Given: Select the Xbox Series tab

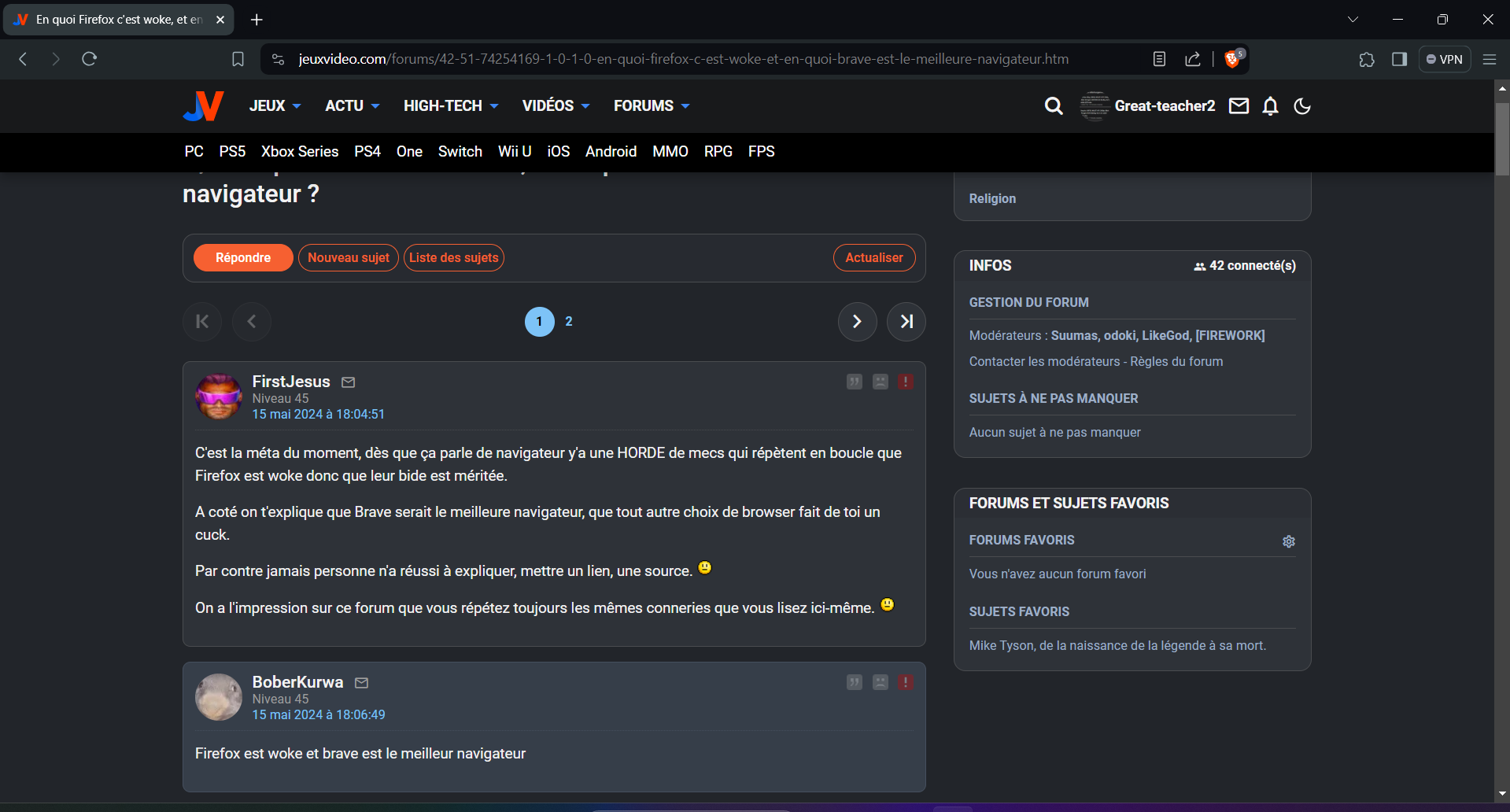Looking at the screenshot, I should (300, 151).
